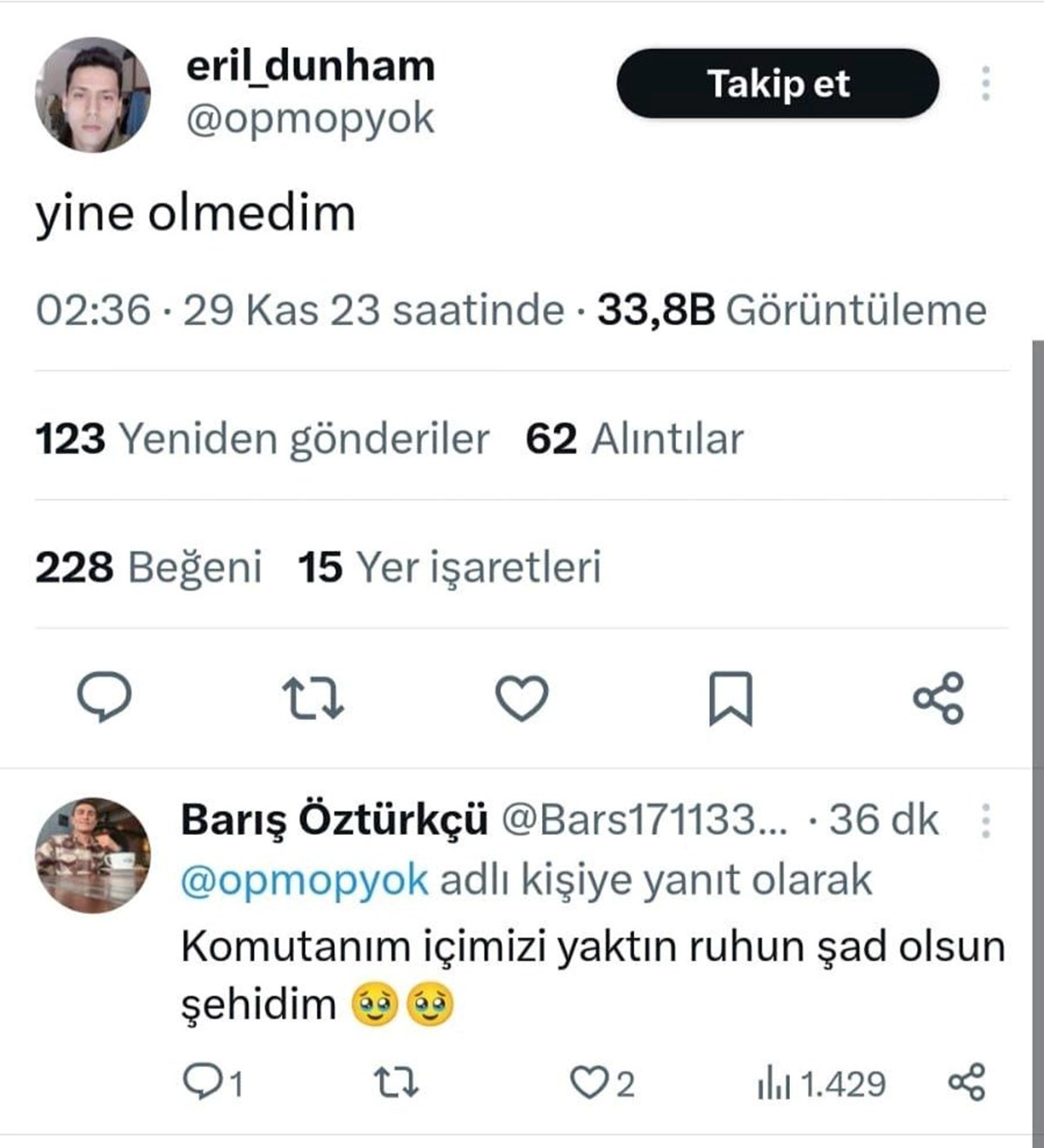The height and width of the screenshot is (1148, 1044).
Task: Open the @opmopyok mention link in reply
Action: [x=304, y=880]
